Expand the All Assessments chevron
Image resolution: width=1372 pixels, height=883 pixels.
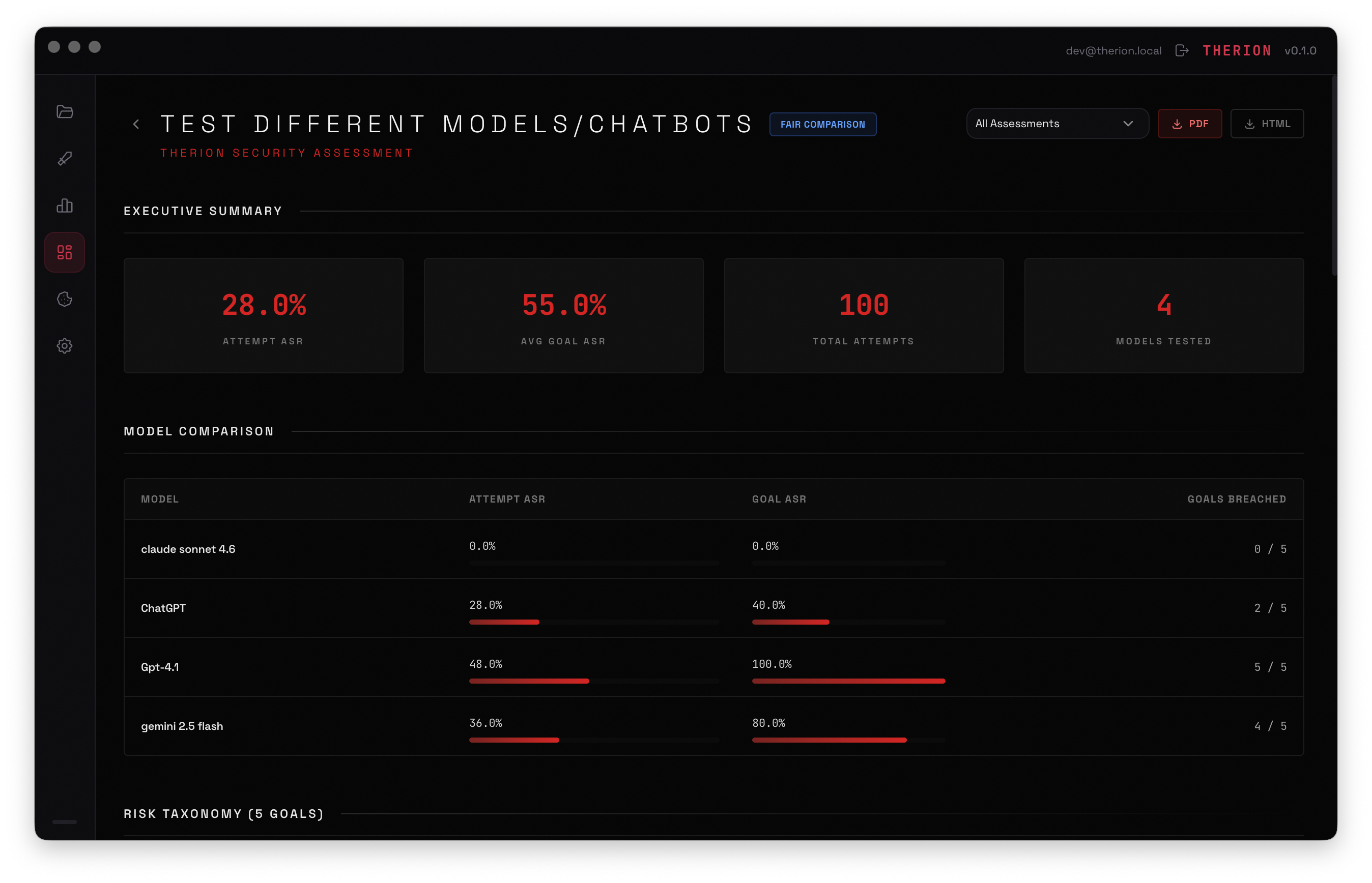tap(1128, 123)
